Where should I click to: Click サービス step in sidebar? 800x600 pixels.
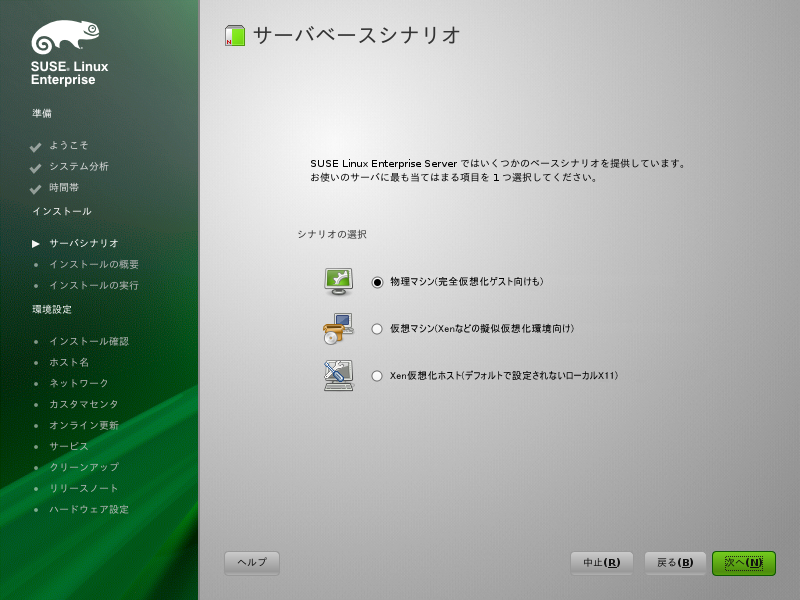[69, 446]
